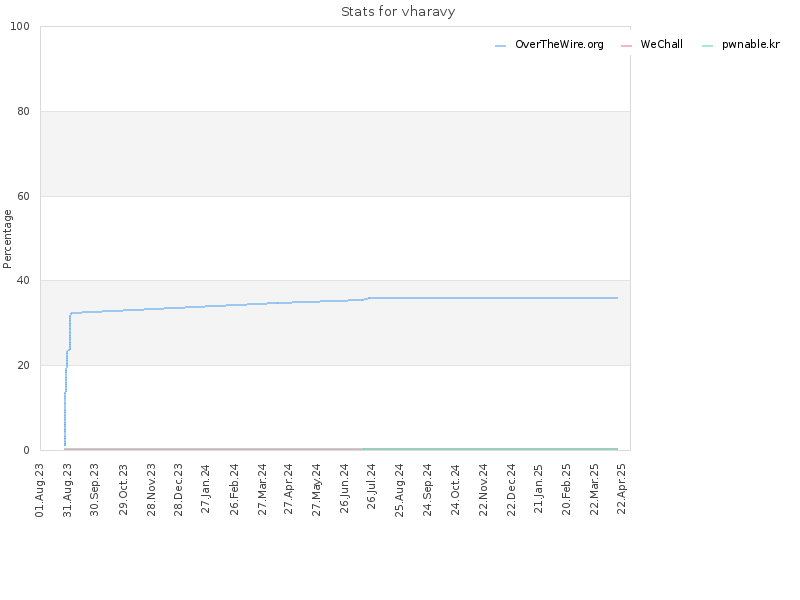Click the Percentage y-axis label

(x=7, y=239)
